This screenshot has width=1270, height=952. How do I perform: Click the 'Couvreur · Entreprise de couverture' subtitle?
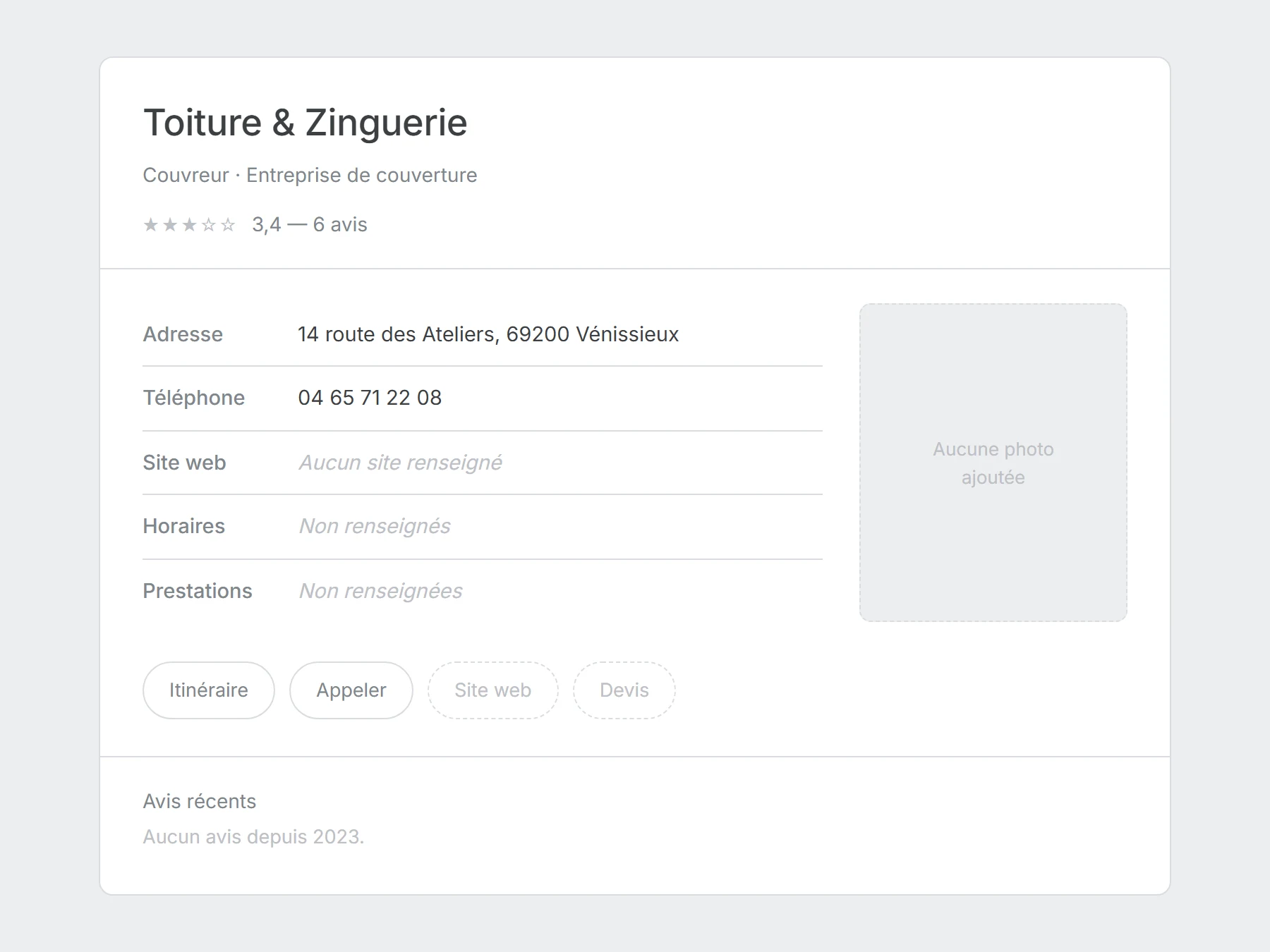(310, 175)
